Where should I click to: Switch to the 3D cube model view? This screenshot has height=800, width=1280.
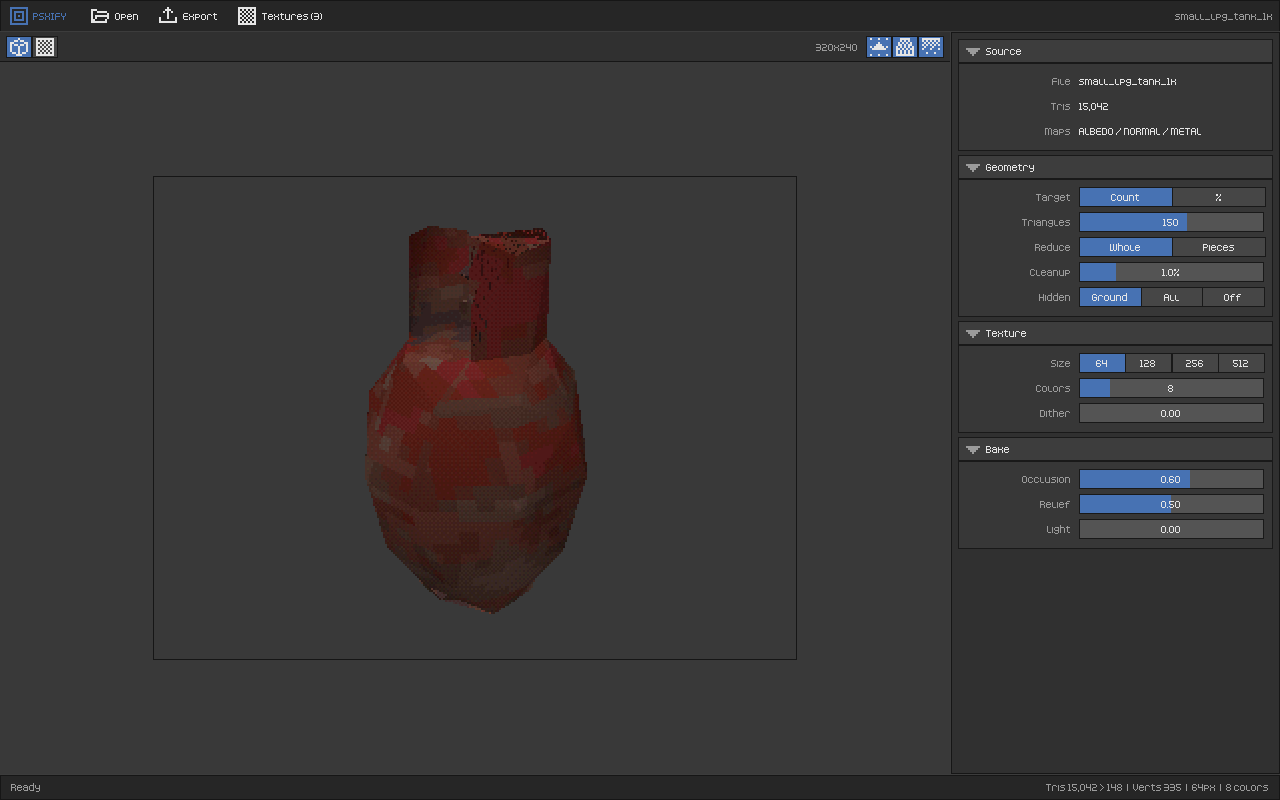coord(19,47)
